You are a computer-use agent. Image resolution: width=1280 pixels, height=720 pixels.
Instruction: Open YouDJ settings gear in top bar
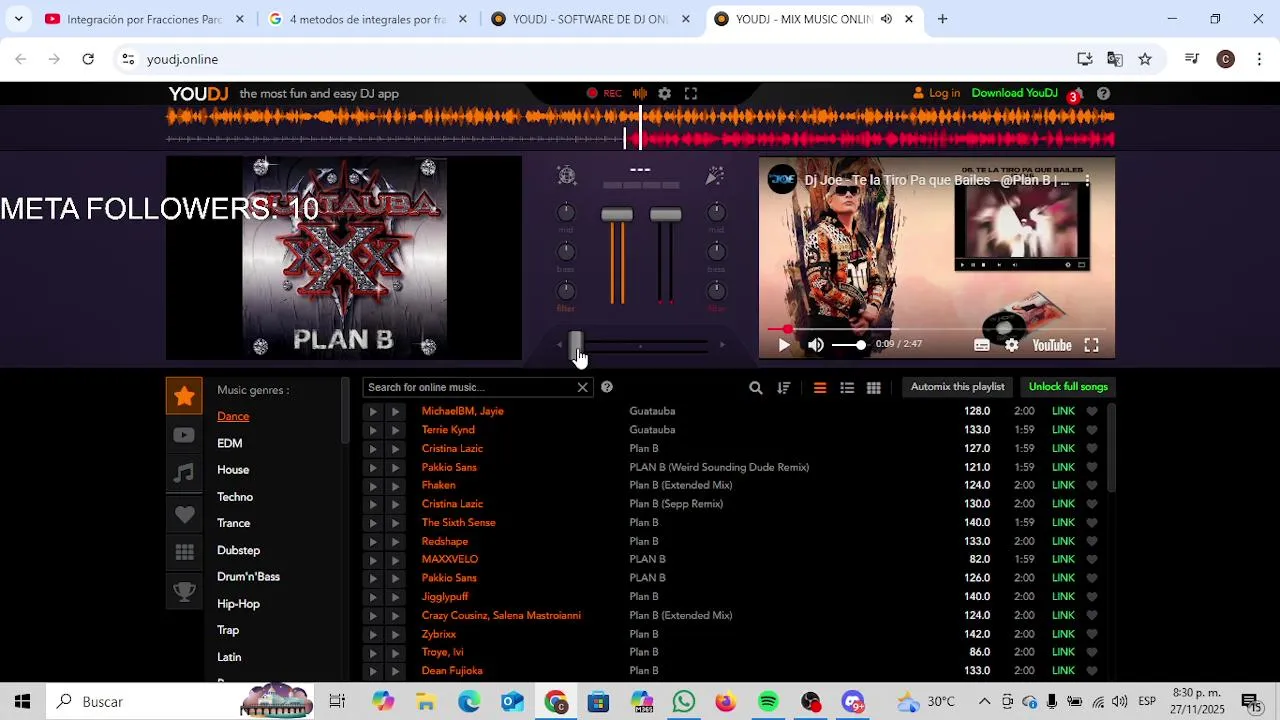(x=664, y=93)
